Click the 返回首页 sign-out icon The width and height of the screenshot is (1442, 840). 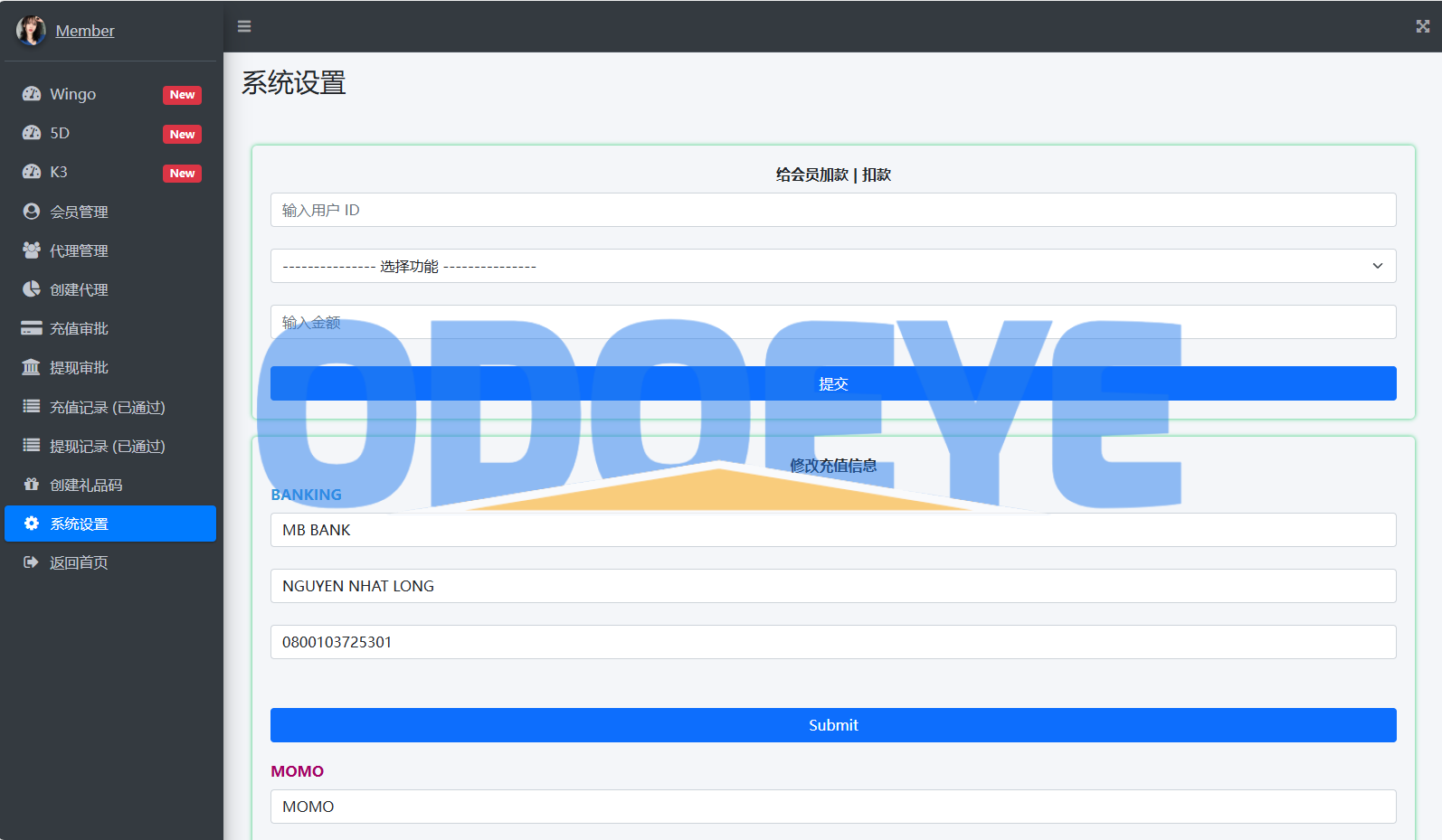[x=32, y=562]
